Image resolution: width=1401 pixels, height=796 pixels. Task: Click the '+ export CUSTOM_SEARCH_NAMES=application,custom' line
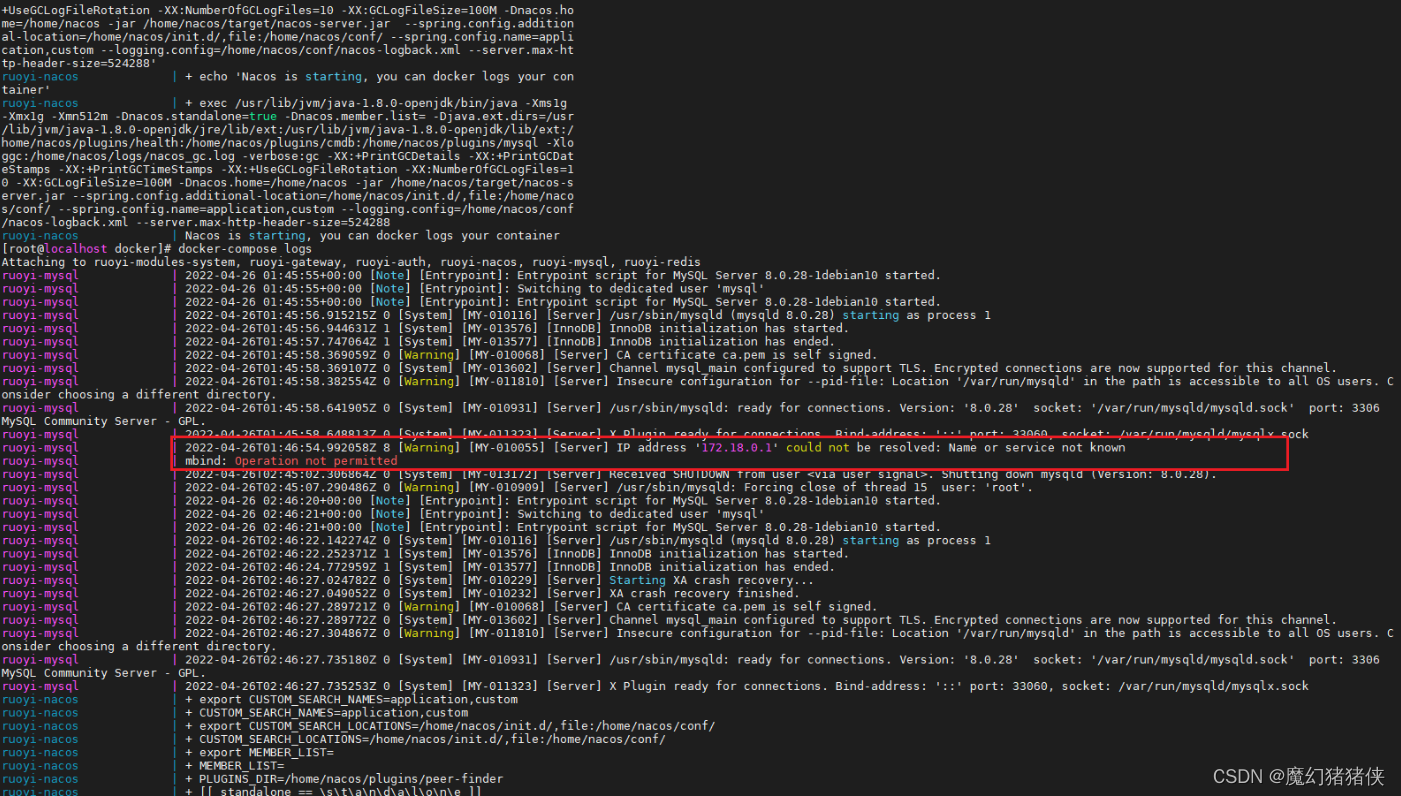[x=352, y=699]
